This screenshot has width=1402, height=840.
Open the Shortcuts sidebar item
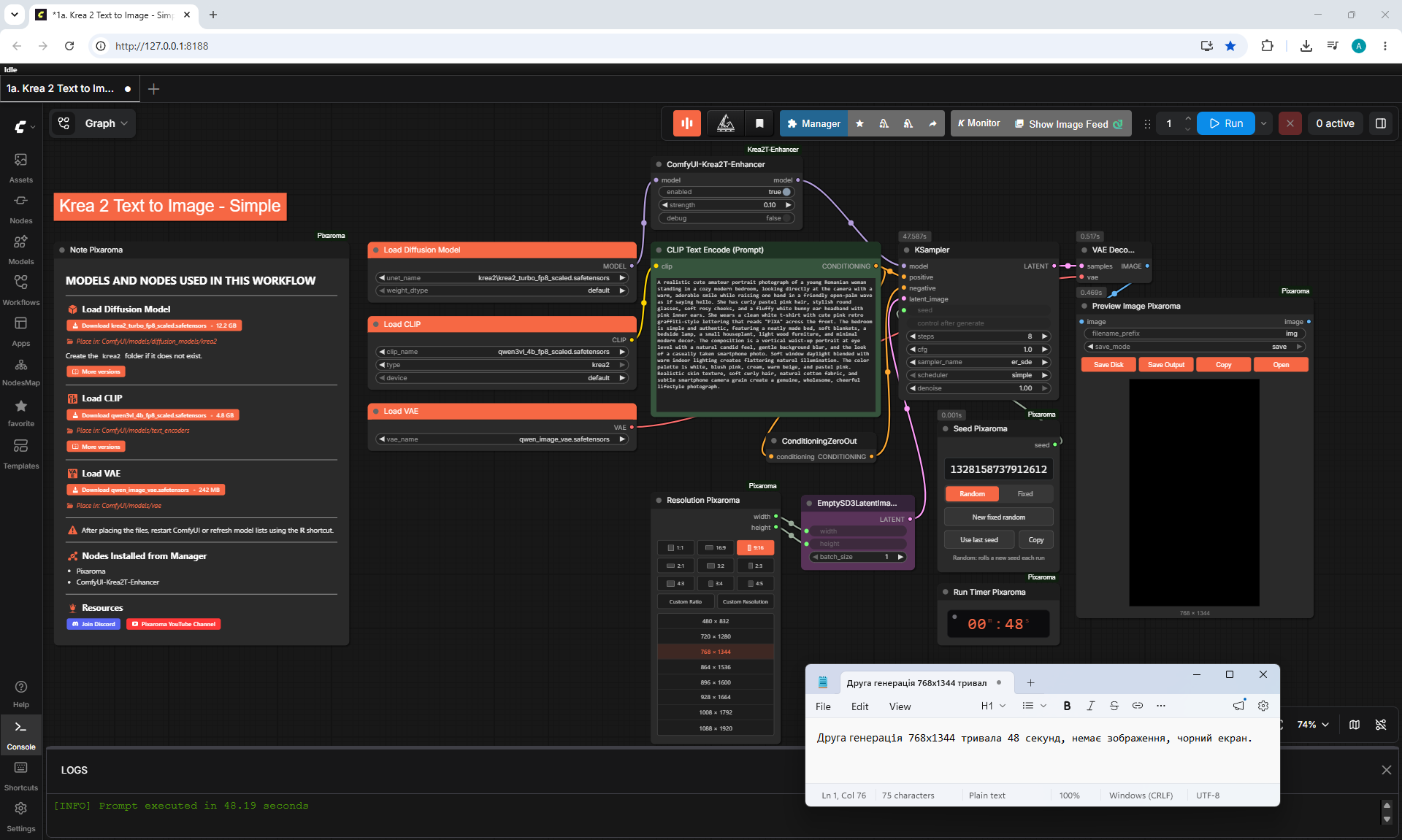pyautogui.click(x=20, y=775)
